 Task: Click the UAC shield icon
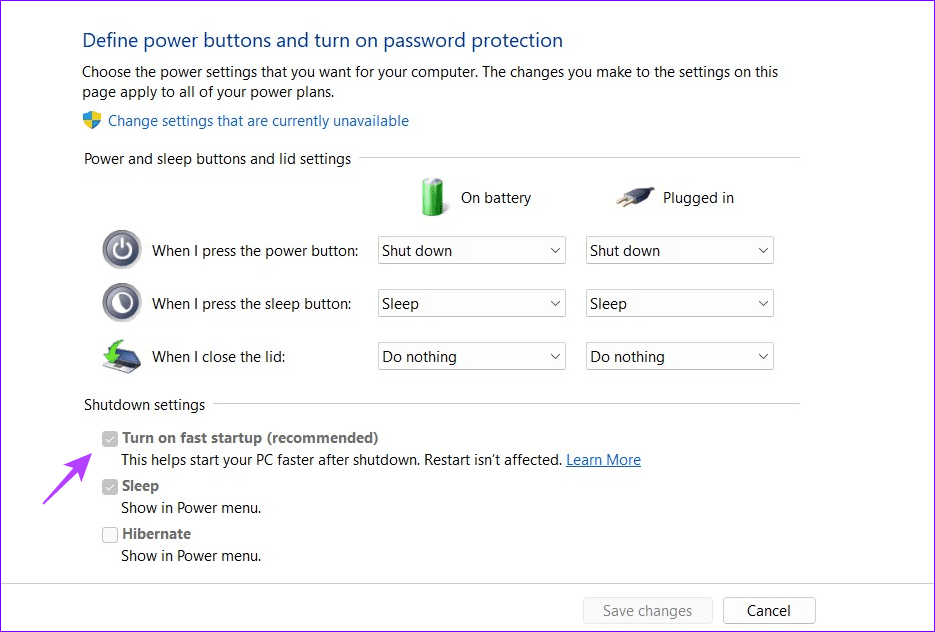(x=92, y=121)
